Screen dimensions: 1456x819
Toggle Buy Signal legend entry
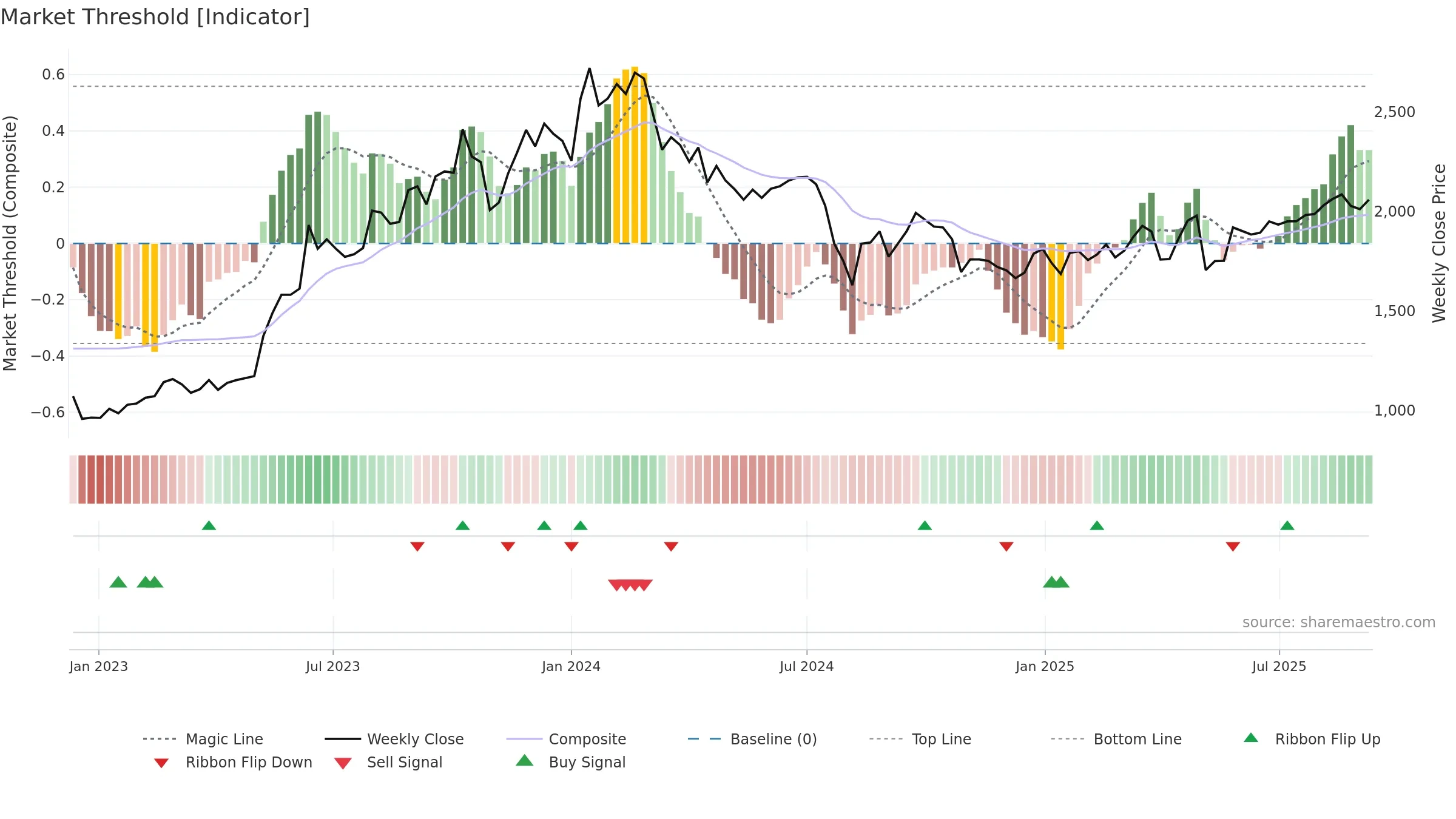pyautogui.click(x=570, y=762)
